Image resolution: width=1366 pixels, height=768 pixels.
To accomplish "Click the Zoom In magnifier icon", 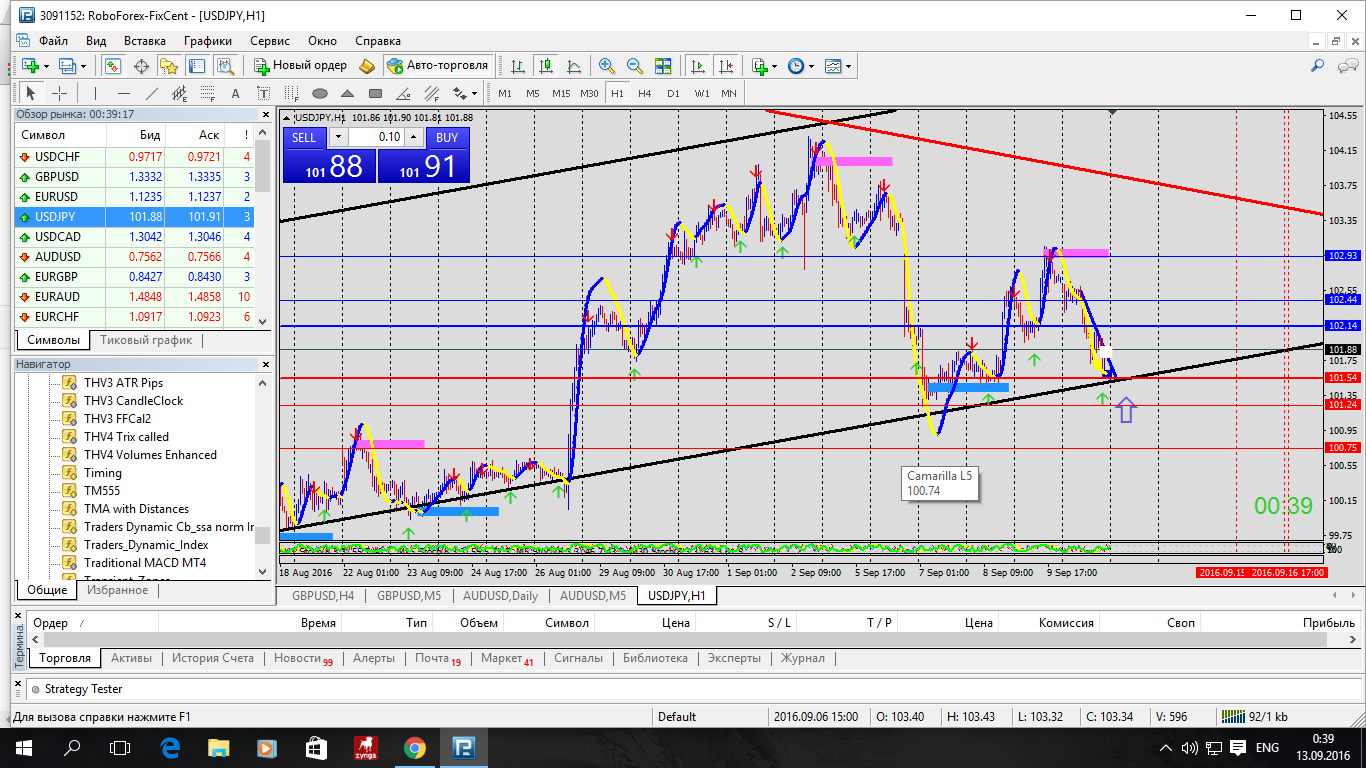I will pos(606,66).
